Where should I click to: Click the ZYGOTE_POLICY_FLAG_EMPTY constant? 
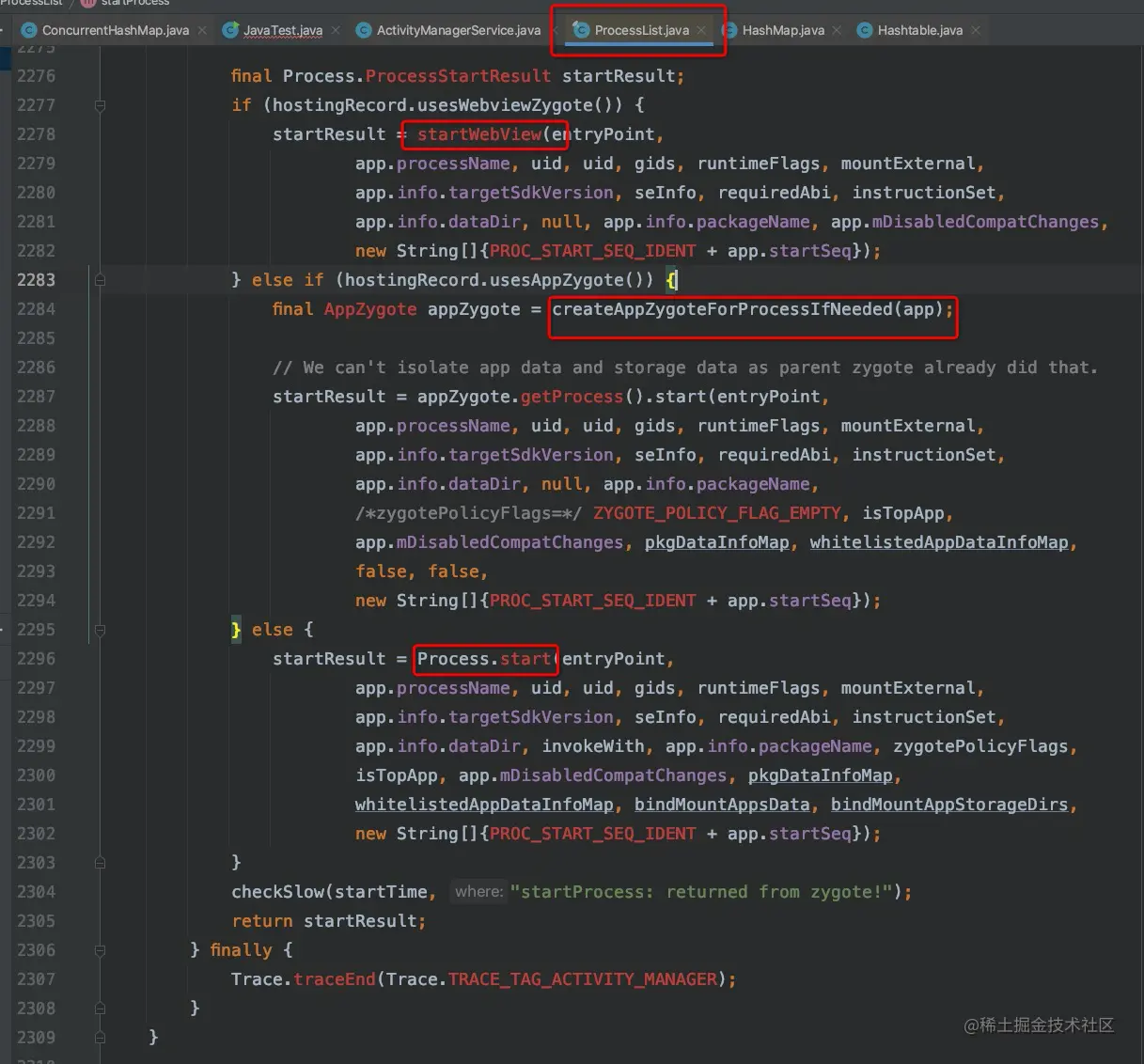point(716,513)
